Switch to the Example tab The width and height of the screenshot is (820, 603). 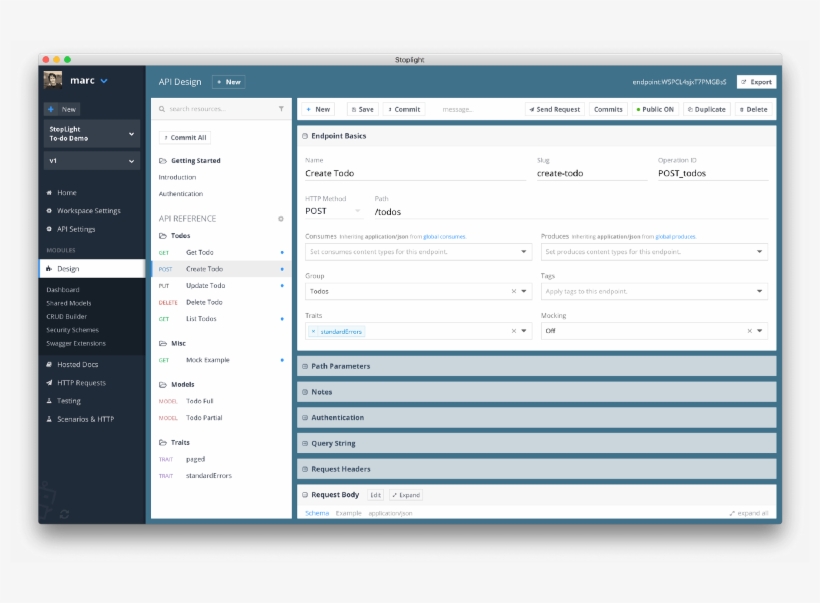348,513
